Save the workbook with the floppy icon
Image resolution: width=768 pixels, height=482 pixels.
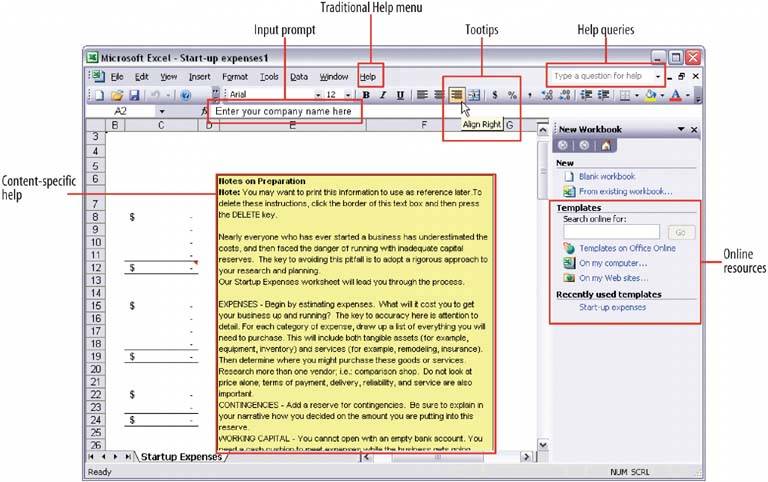click(x=134, y=95)
